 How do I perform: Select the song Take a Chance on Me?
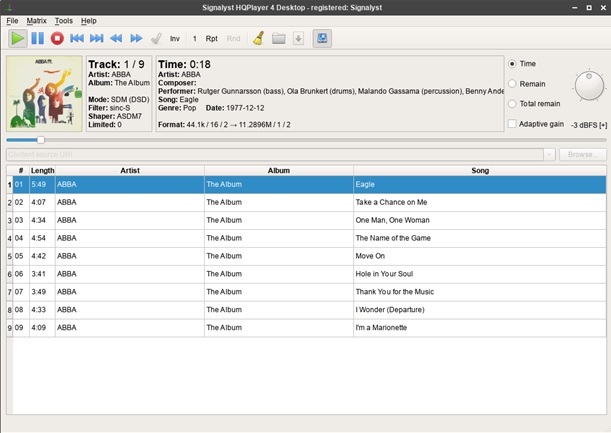tap(391, 203)
